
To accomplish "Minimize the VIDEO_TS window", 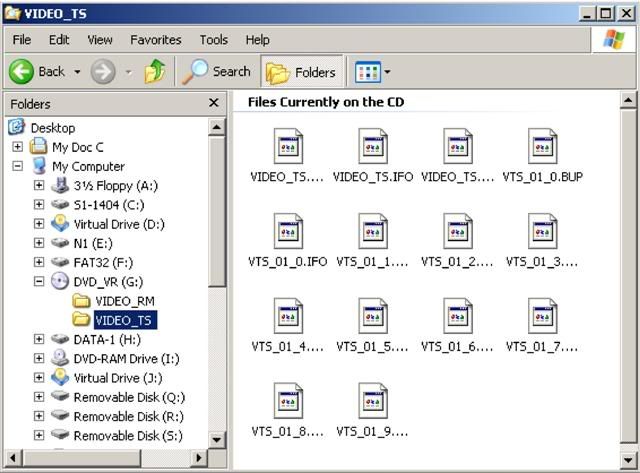I will point(587,14).
